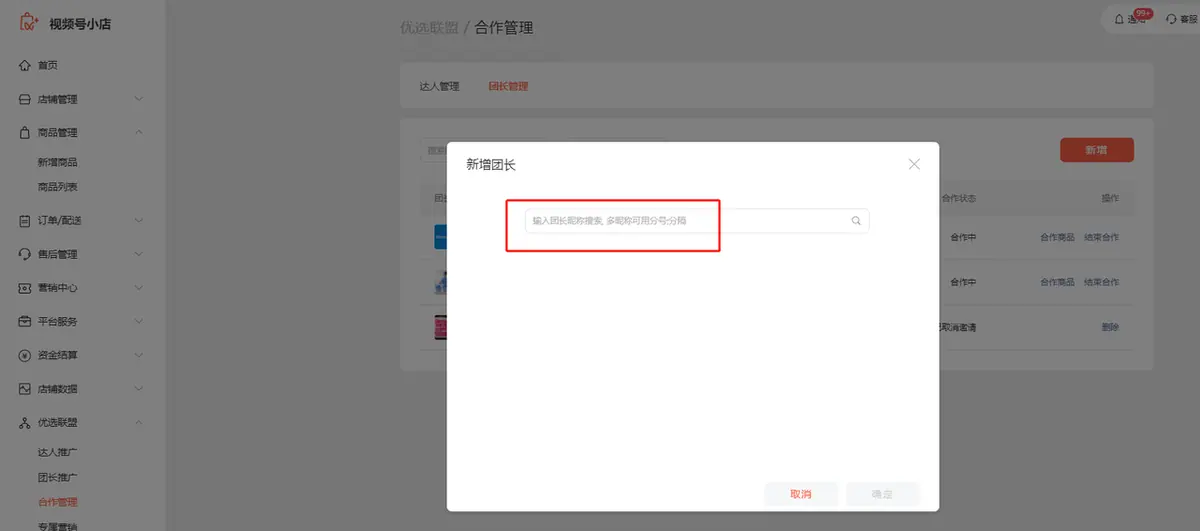This screenshot has height=531, width=1200.
Task: Collapse the 优选联盟 chevron
Action: coord(139,423)
